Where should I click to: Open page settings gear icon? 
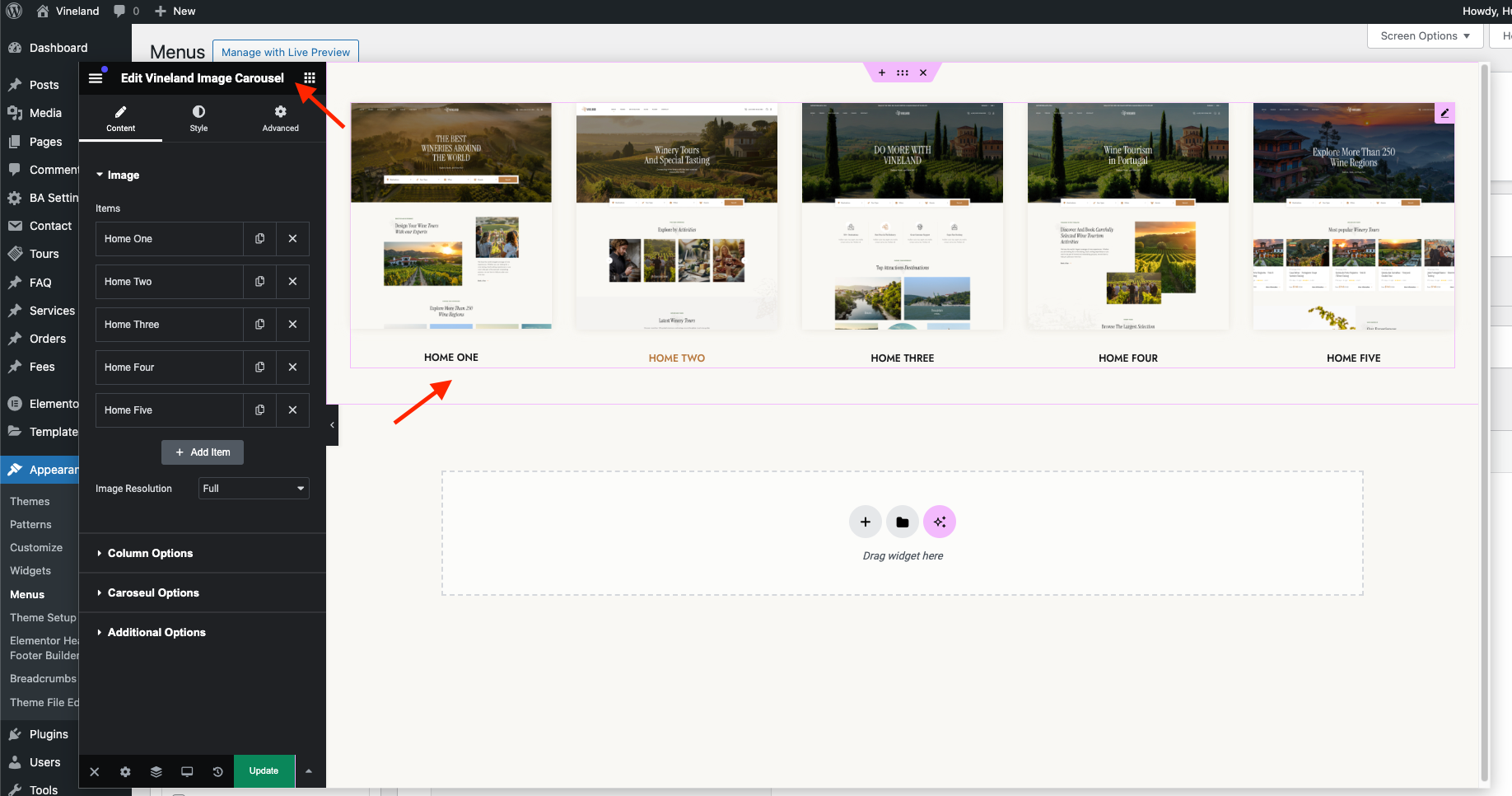[x=125, y=771]
